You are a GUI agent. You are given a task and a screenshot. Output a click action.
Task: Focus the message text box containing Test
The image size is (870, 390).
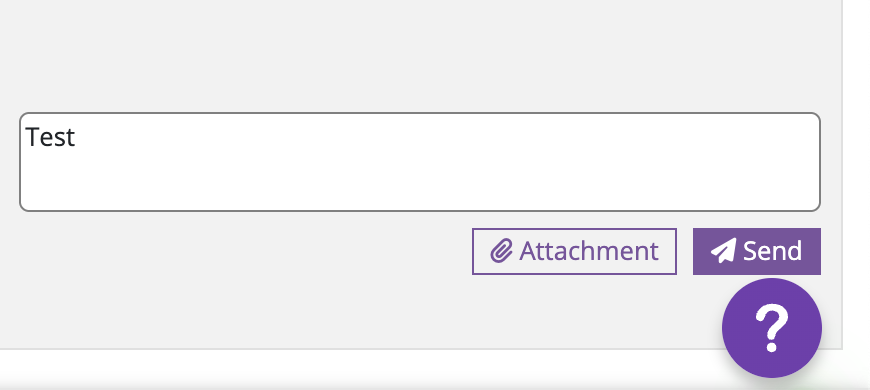pos(420,162)
